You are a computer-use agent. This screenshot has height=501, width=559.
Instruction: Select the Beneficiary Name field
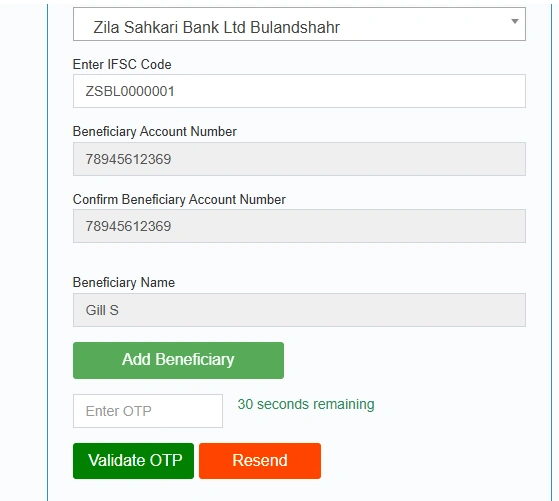pyautogui.click(x=299, y=310)
